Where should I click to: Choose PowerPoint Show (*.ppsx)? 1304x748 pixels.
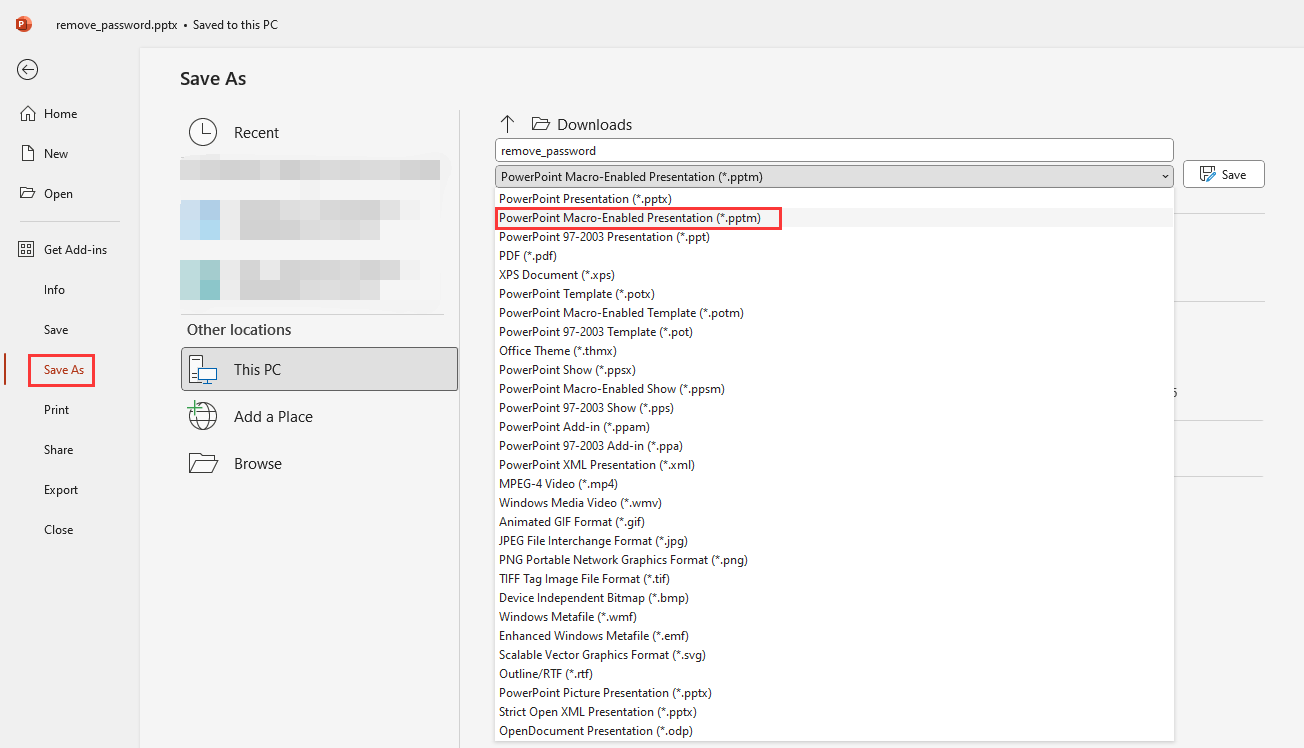[834, 370]
